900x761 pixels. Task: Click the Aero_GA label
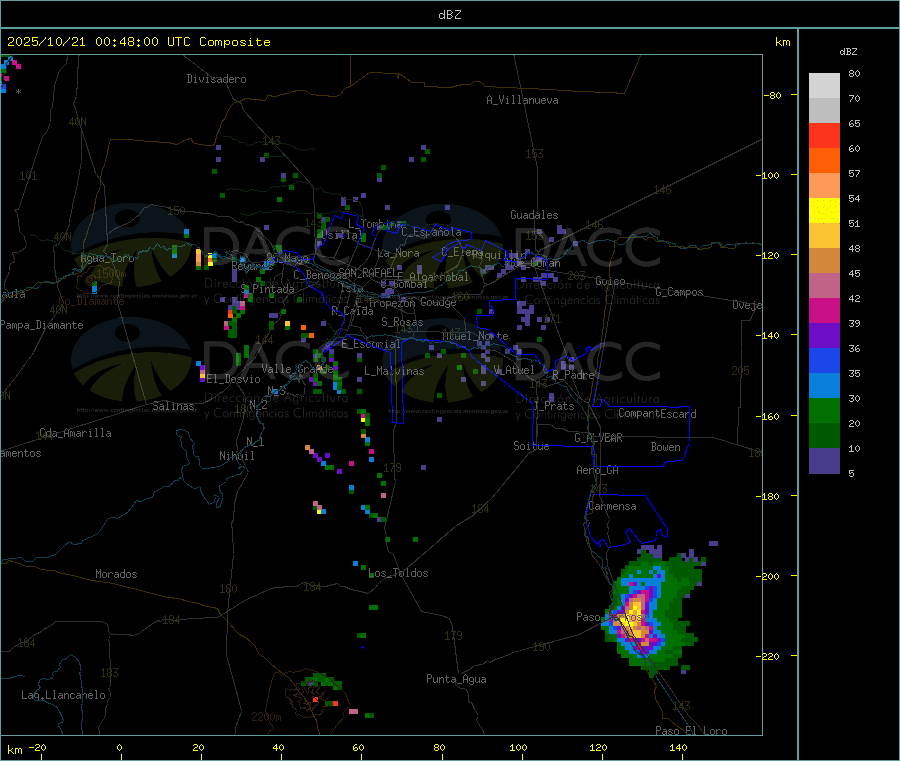[598, 471]
